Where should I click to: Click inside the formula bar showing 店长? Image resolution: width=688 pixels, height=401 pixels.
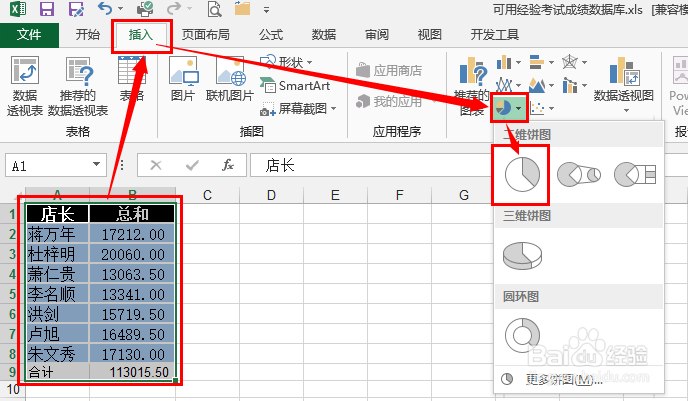pos(371,165)
